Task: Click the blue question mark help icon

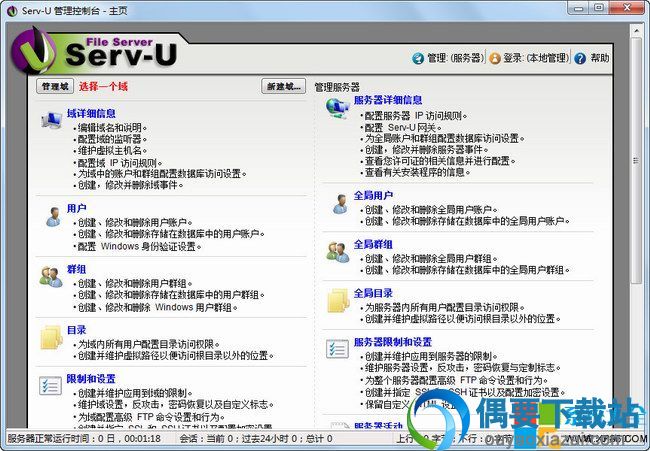Action: (x=580, y=58)
